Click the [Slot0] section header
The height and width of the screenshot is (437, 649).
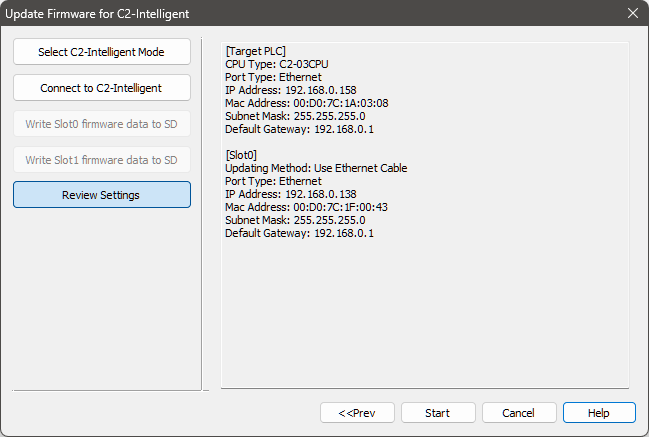(x=242, y=155)
